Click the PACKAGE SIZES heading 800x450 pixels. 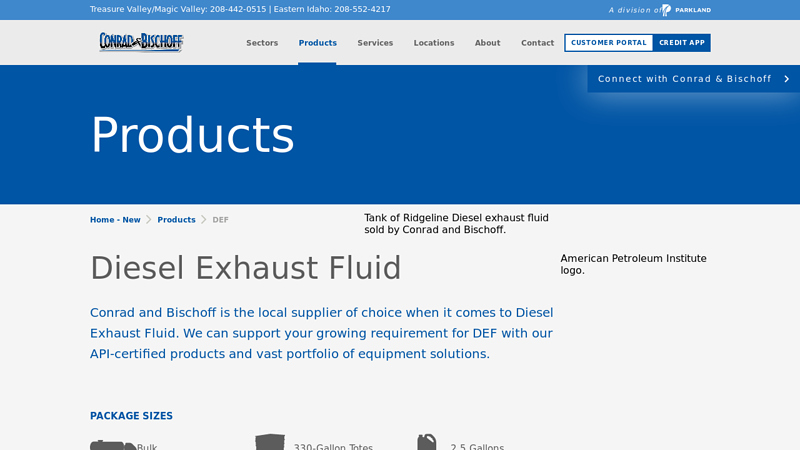coord(131,416)
